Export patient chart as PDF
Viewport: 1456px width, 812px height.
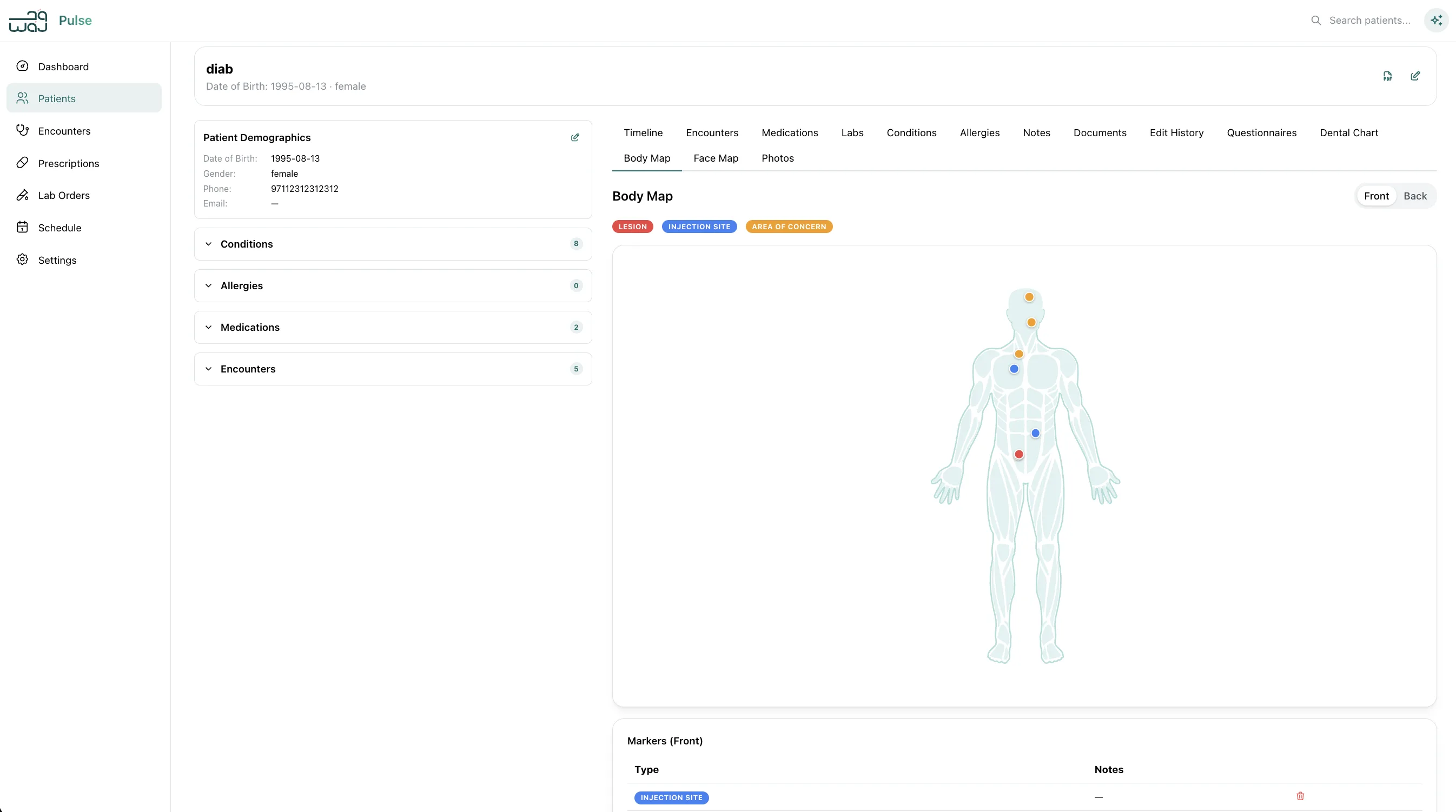coord(1388,76)
